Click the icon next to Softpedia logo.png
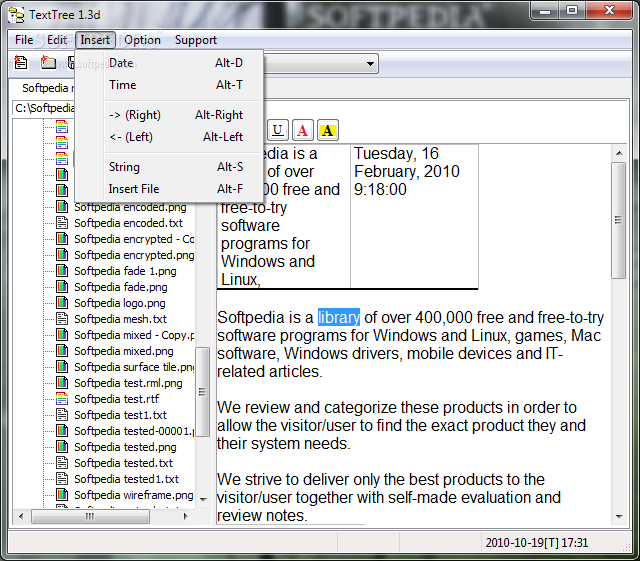Image resolution: width=640 pixels, height=561 pixels. (x=62, y=303)
